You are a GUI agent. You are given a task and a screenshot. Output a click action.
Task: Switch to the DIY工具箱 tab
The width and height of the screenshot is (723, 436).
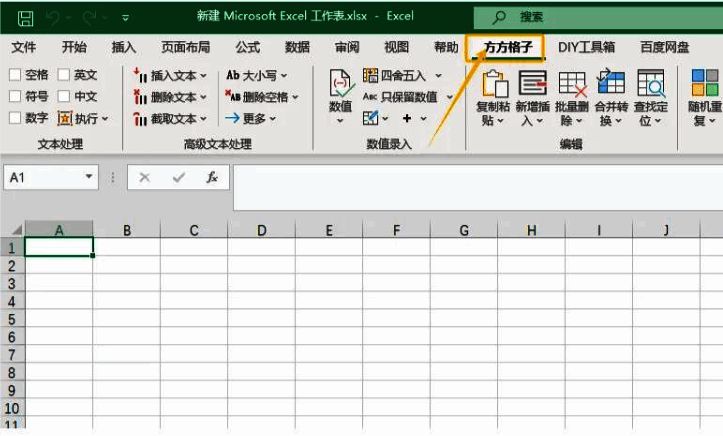[x=586, y=47]
